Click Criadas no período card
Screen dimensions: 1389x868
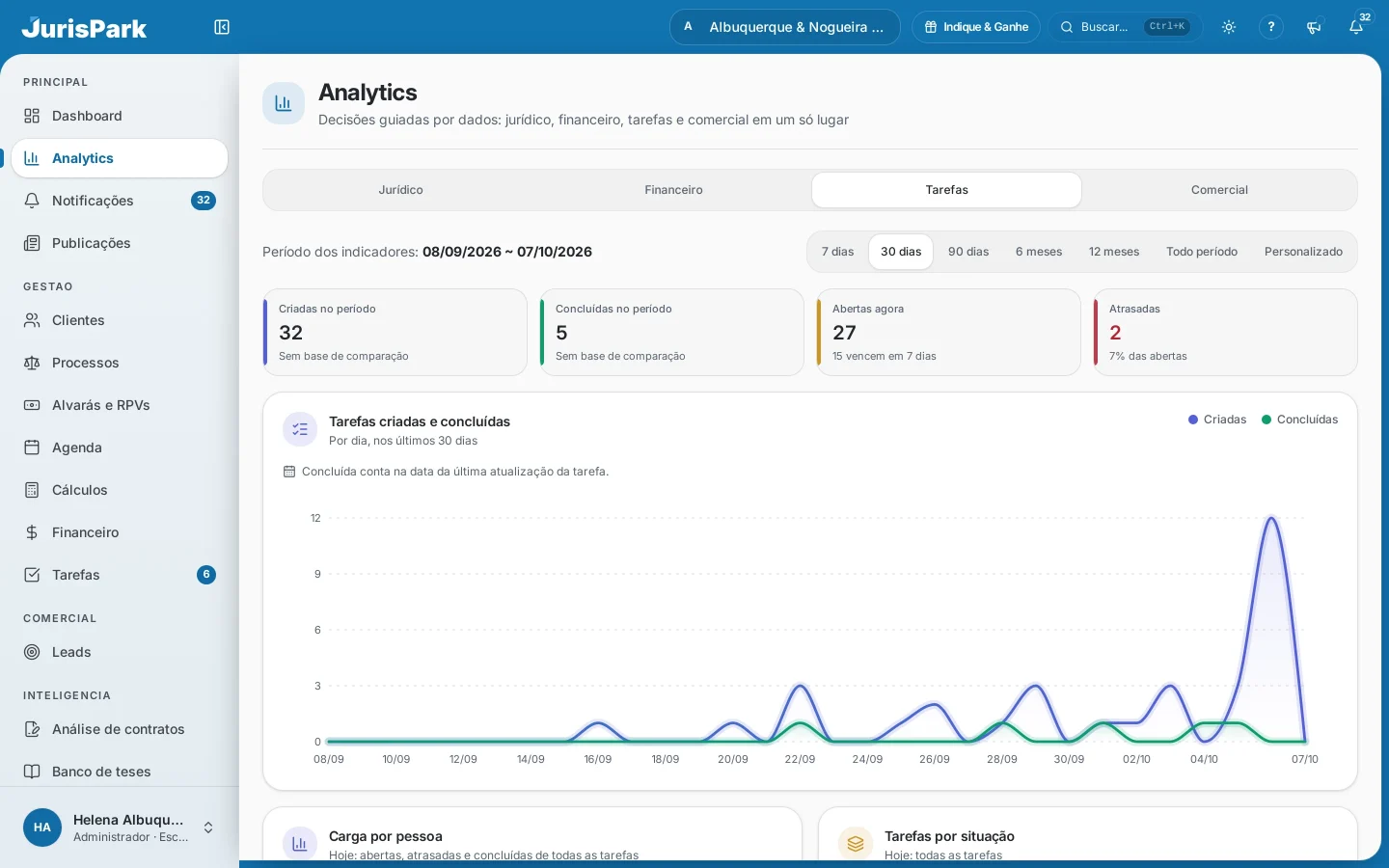pos(395,333)
